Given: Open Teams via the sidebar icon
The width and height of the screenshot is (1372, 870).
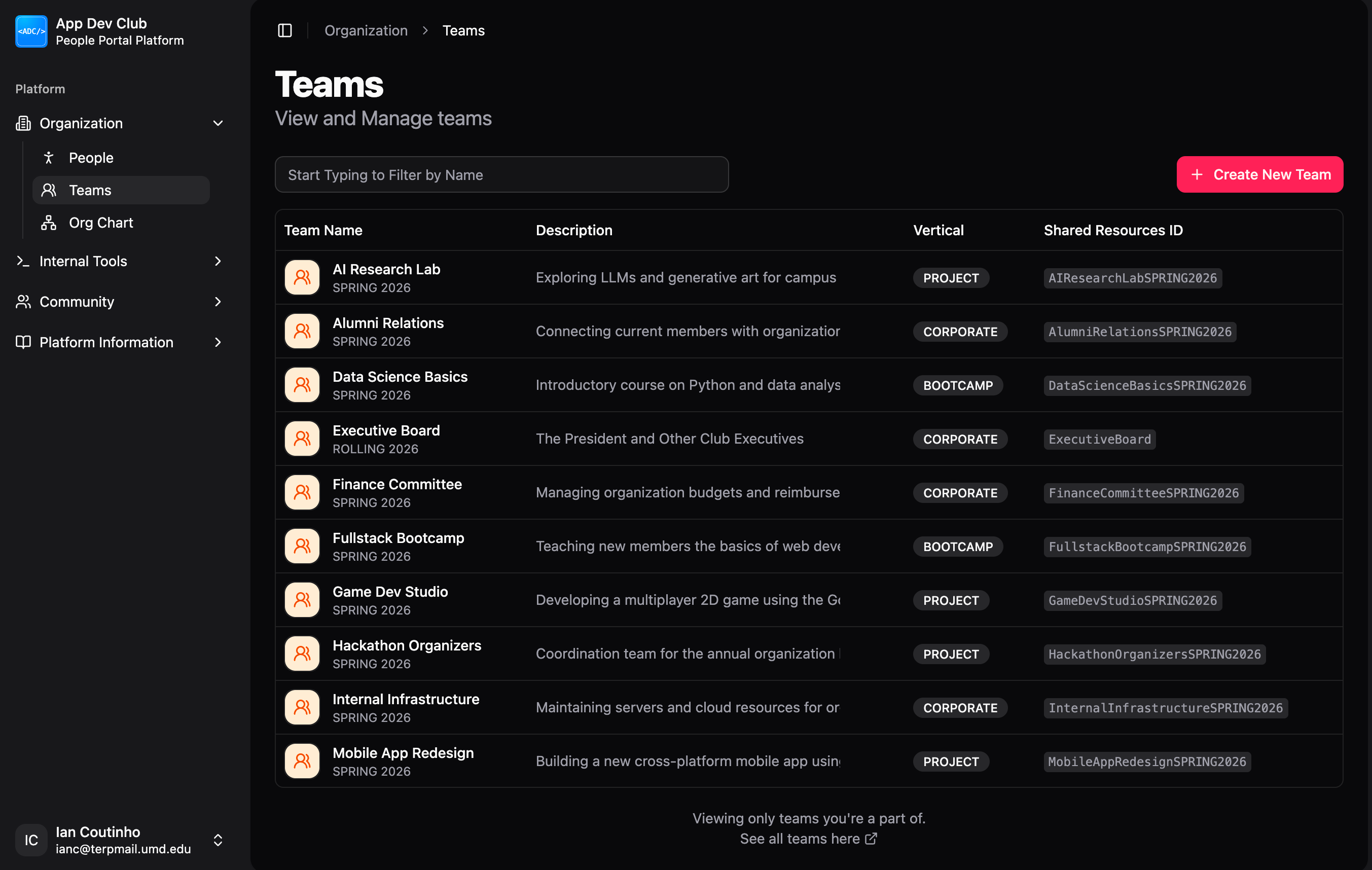Looking at the screenshot, I should (50, 190).
